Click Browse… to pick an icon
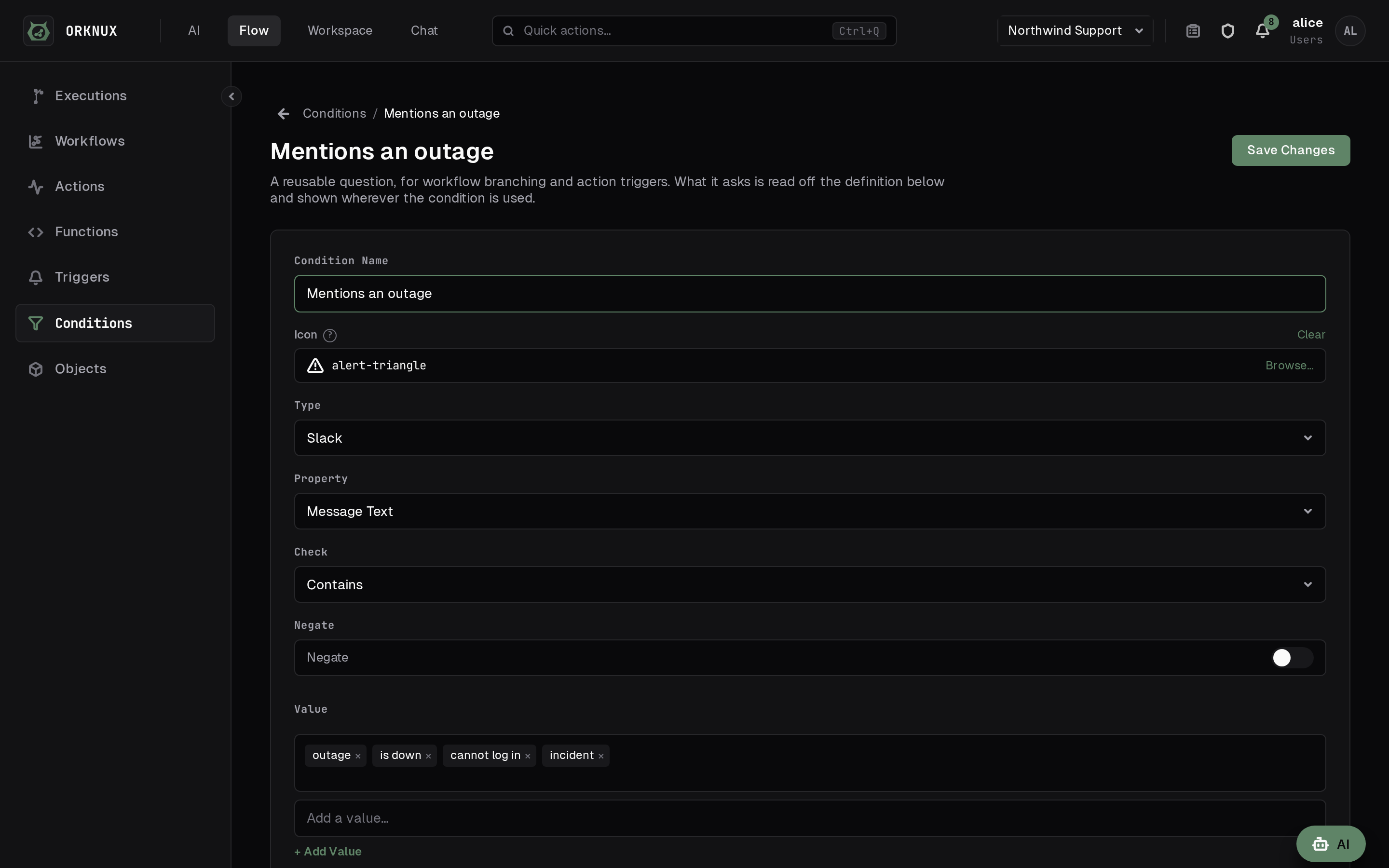Screen dimensions: 1389x868 (1289, 366)
